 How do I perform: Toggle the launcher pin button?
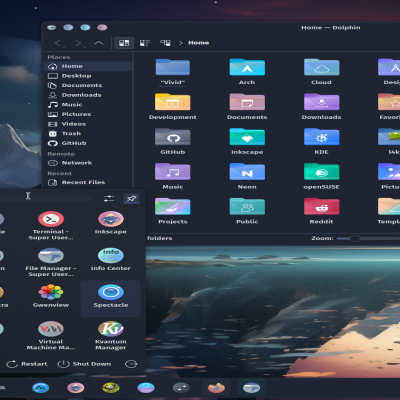[131, 199]
